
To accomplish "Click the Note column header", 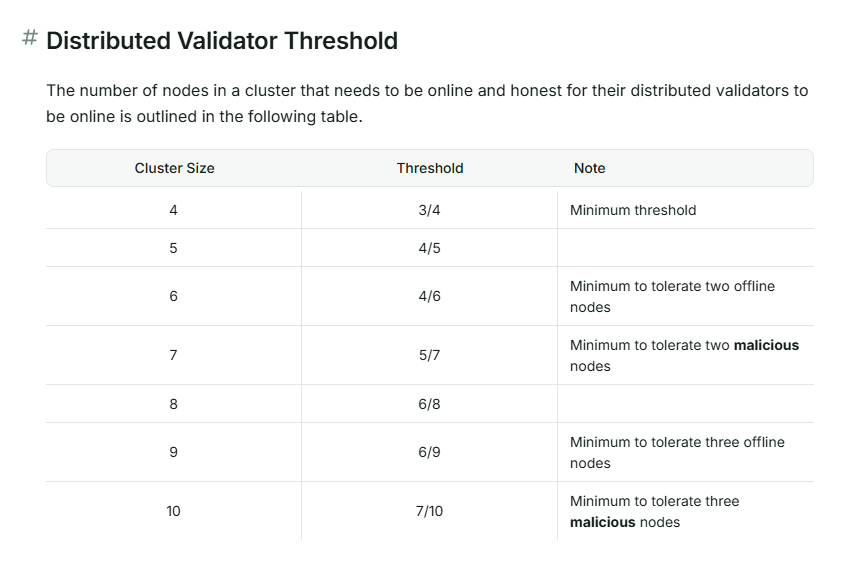I will [589, 168].
